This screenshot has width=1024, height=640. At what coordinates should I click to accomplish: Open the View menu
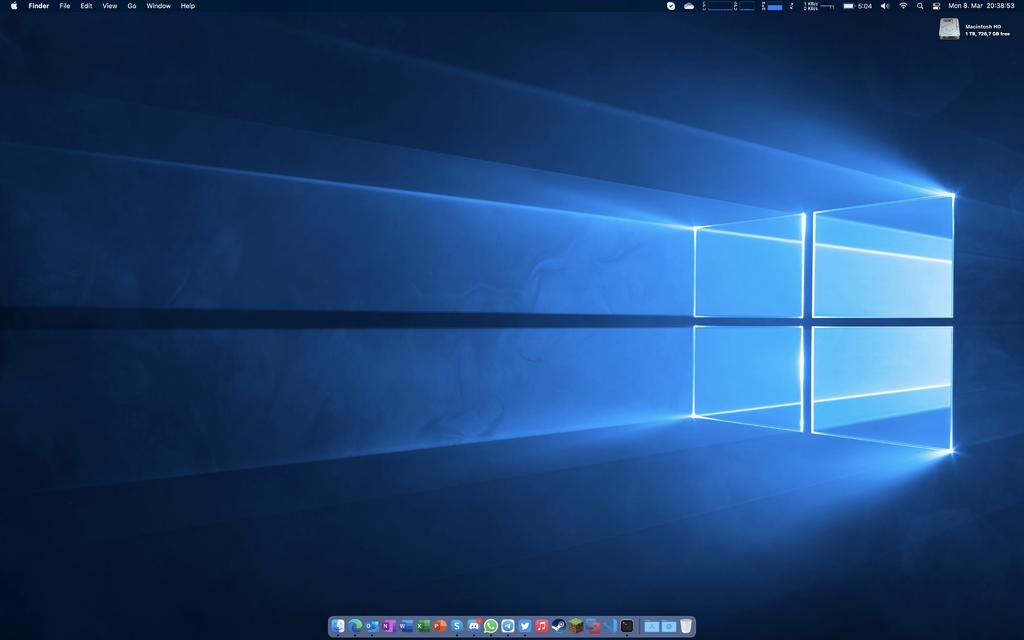110,6
